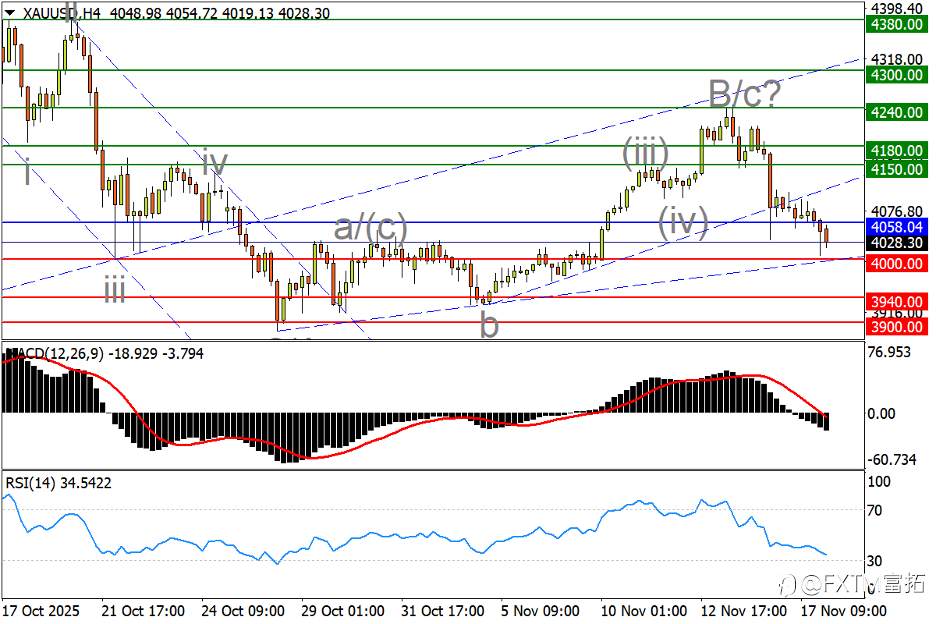Click the -60.734 MACD scale value

[892, 459]
